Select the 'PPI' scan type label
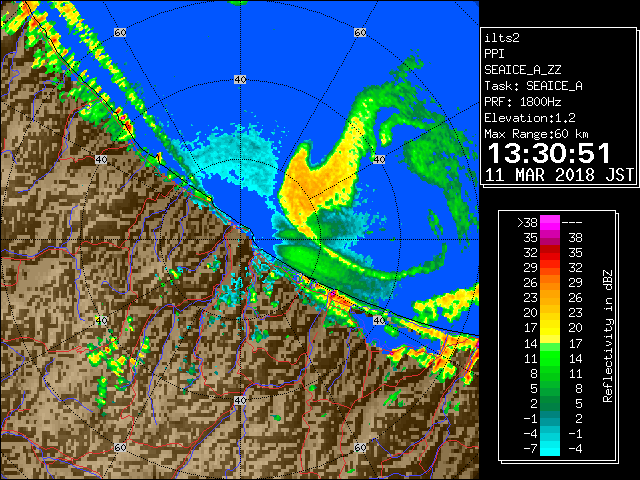Screen dimensions: 640x480 494,54
